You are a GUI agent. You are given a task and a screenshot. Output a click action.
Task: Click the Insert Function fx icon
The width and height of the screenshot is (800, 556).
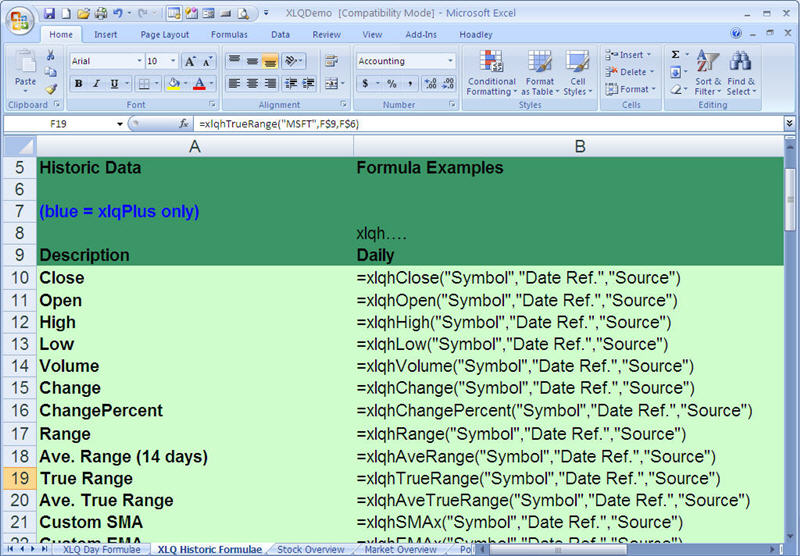pos(184,124)
